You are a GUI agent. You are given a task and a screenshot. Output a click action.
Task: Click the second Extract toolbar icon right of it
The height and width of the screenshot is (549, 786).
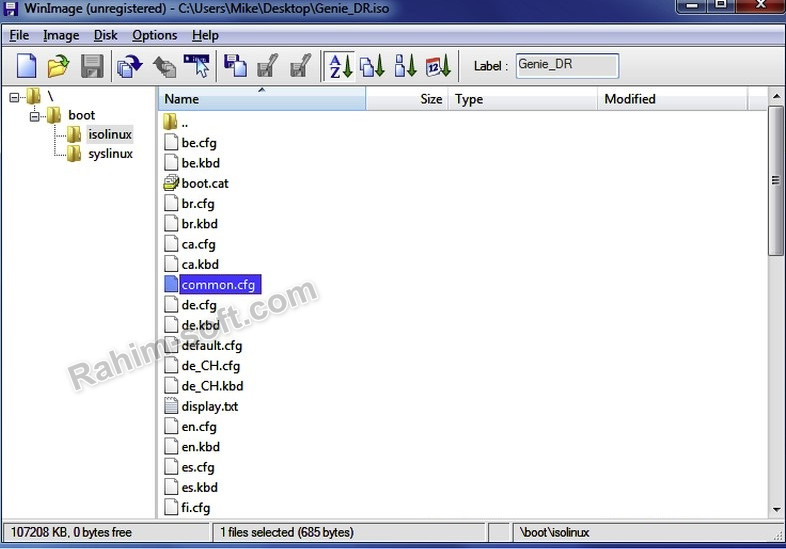pyautogui.click(x=300, y=66)
